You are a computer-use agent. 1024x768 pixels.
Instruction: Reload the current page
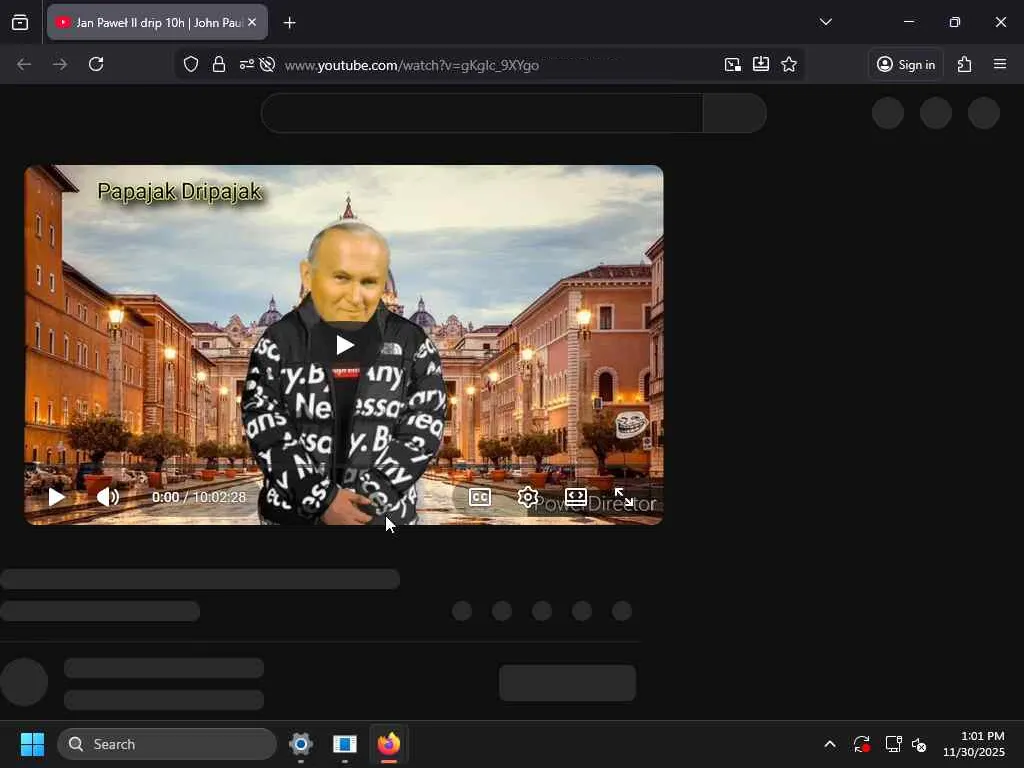(96, 64)
